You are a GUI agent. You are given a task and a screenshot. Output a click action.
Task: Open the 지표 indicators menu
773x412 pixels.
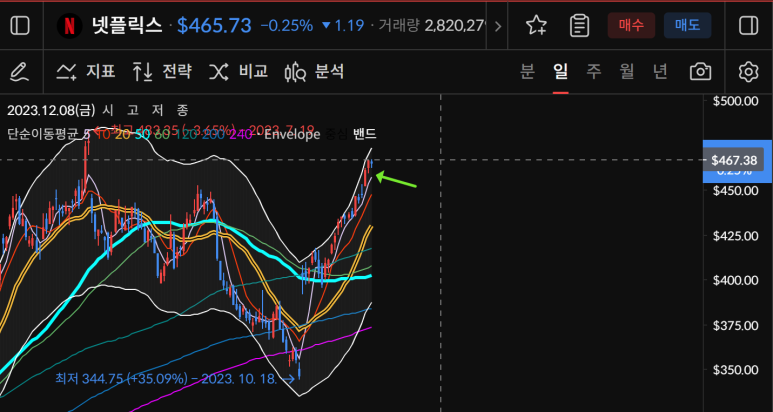pos(86,72)
